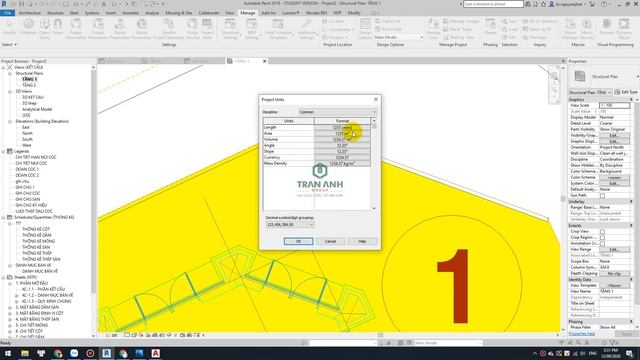Viewport: 640px width, 360px height.
Task: Open the Windows Start menu
Action: [8, 353]
